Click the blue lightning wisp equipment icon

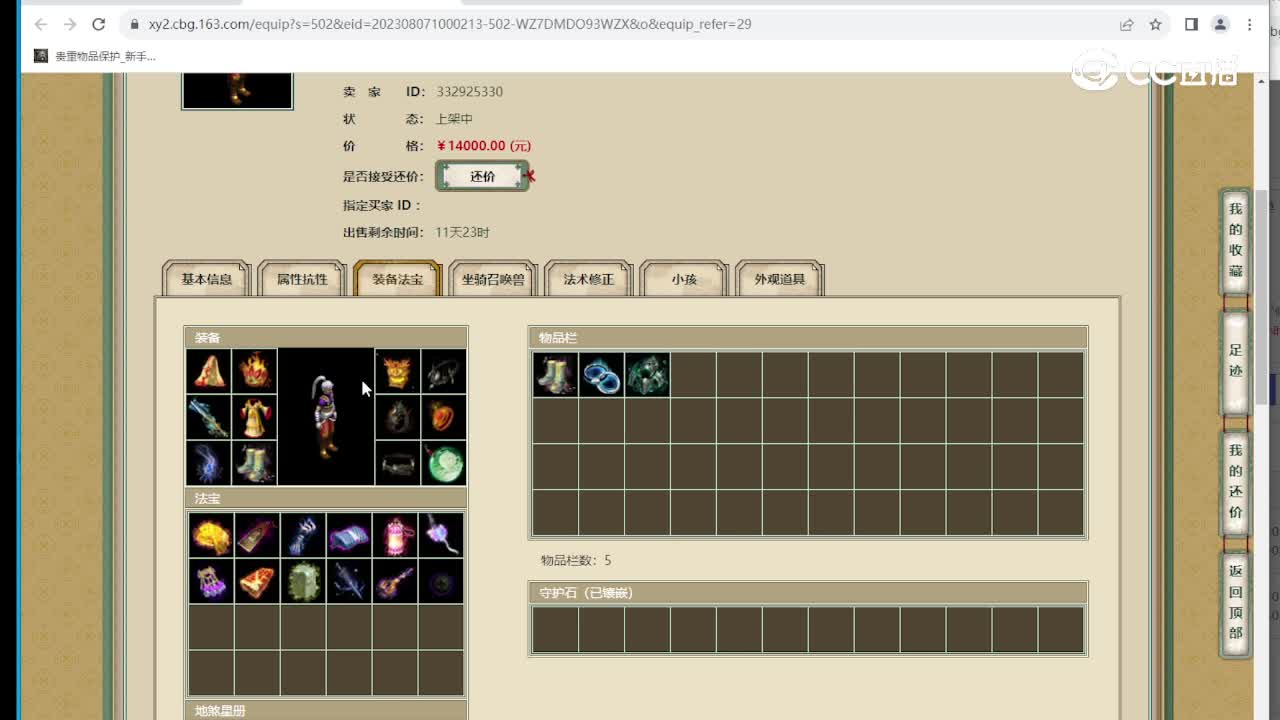tap(209, 463)
